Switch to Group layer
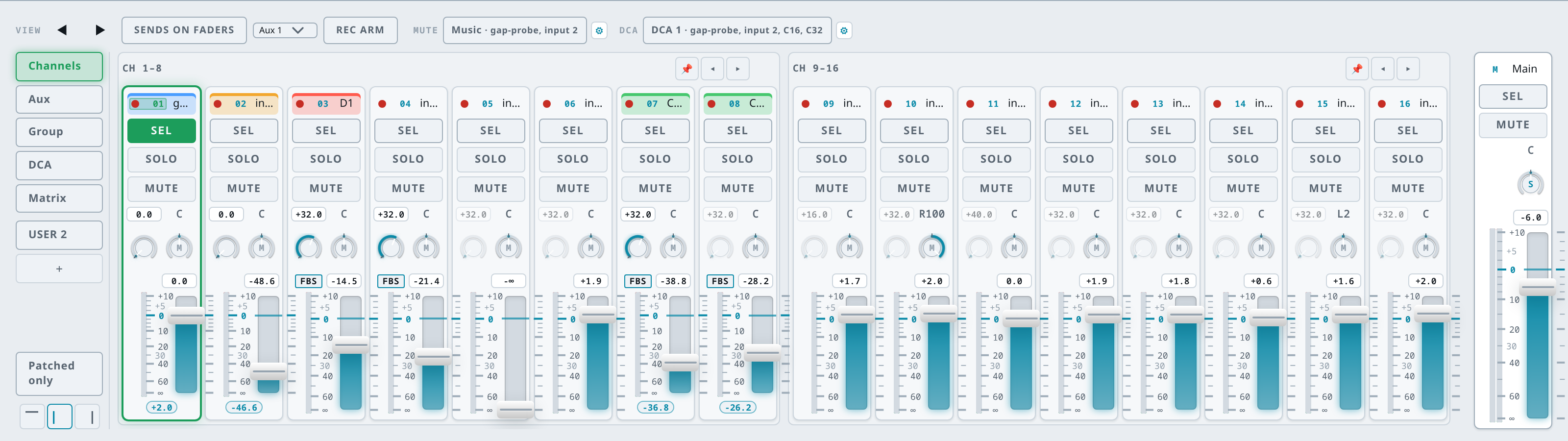This screenshot has height=441, width=1568. (59, 132)
